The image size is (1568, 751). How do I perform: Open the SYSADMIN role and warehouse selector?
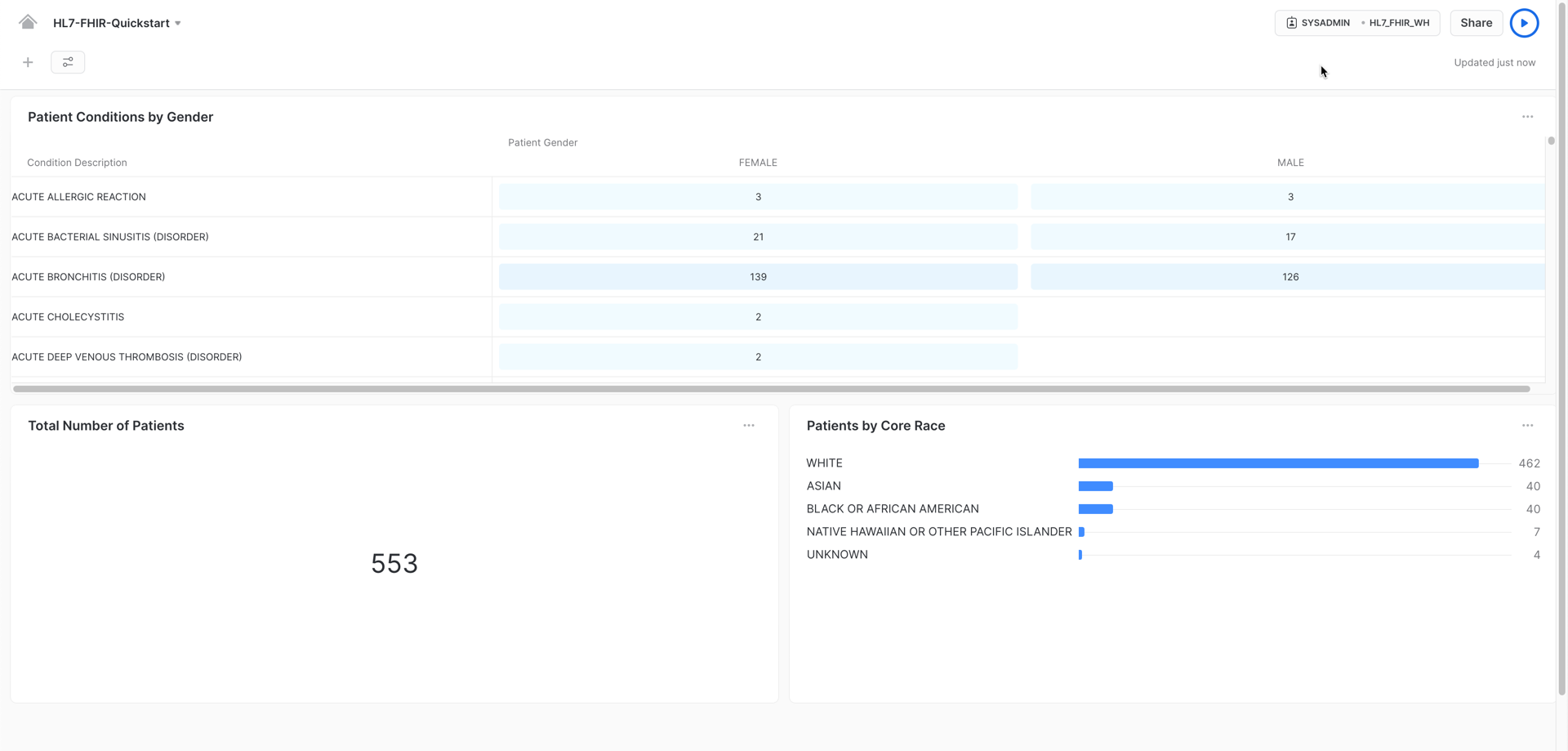1356,23
